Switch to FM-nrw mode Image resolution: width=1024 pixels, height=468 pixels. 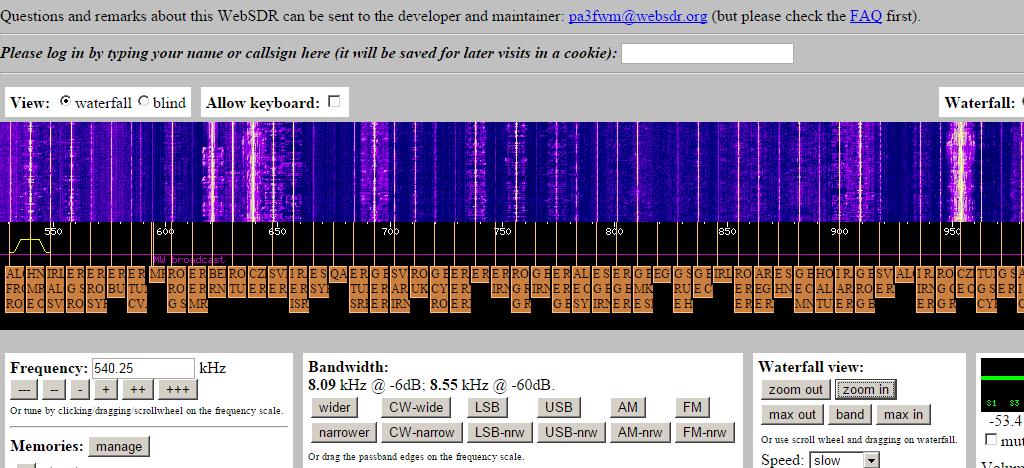[x=705, y=432]
